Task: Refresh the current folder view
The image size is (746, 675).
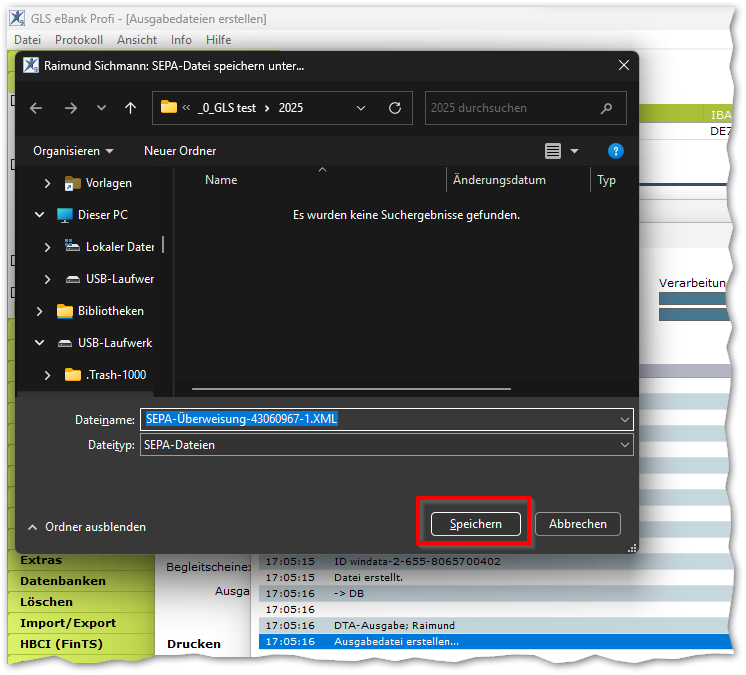Action: (x=395, y=108)
